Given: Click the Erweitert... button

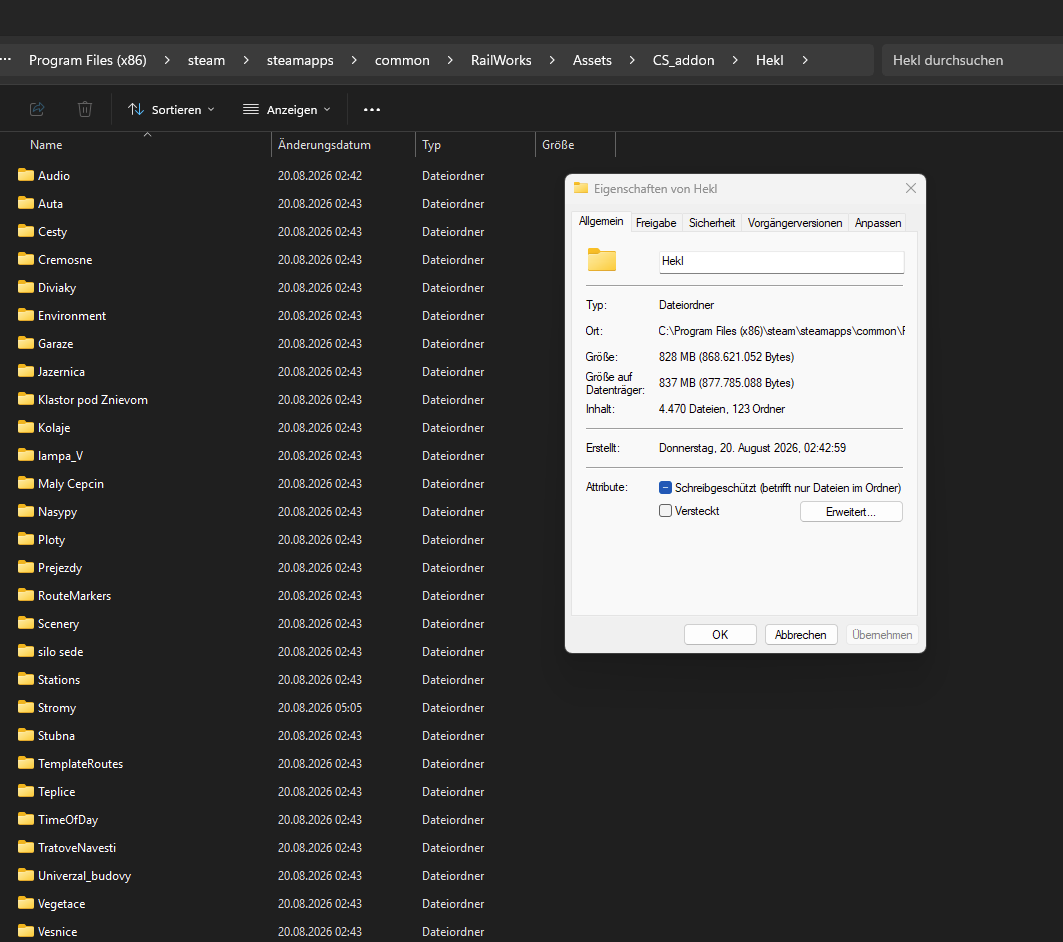Looking at the screenshot, I should [x=851, y=512].
